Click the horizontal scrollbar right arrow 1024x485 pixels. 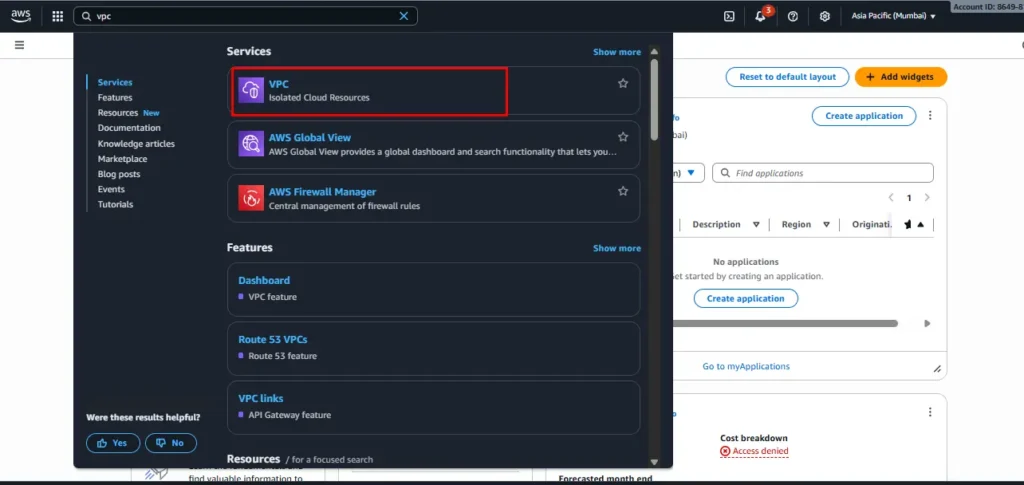point(927,323)
